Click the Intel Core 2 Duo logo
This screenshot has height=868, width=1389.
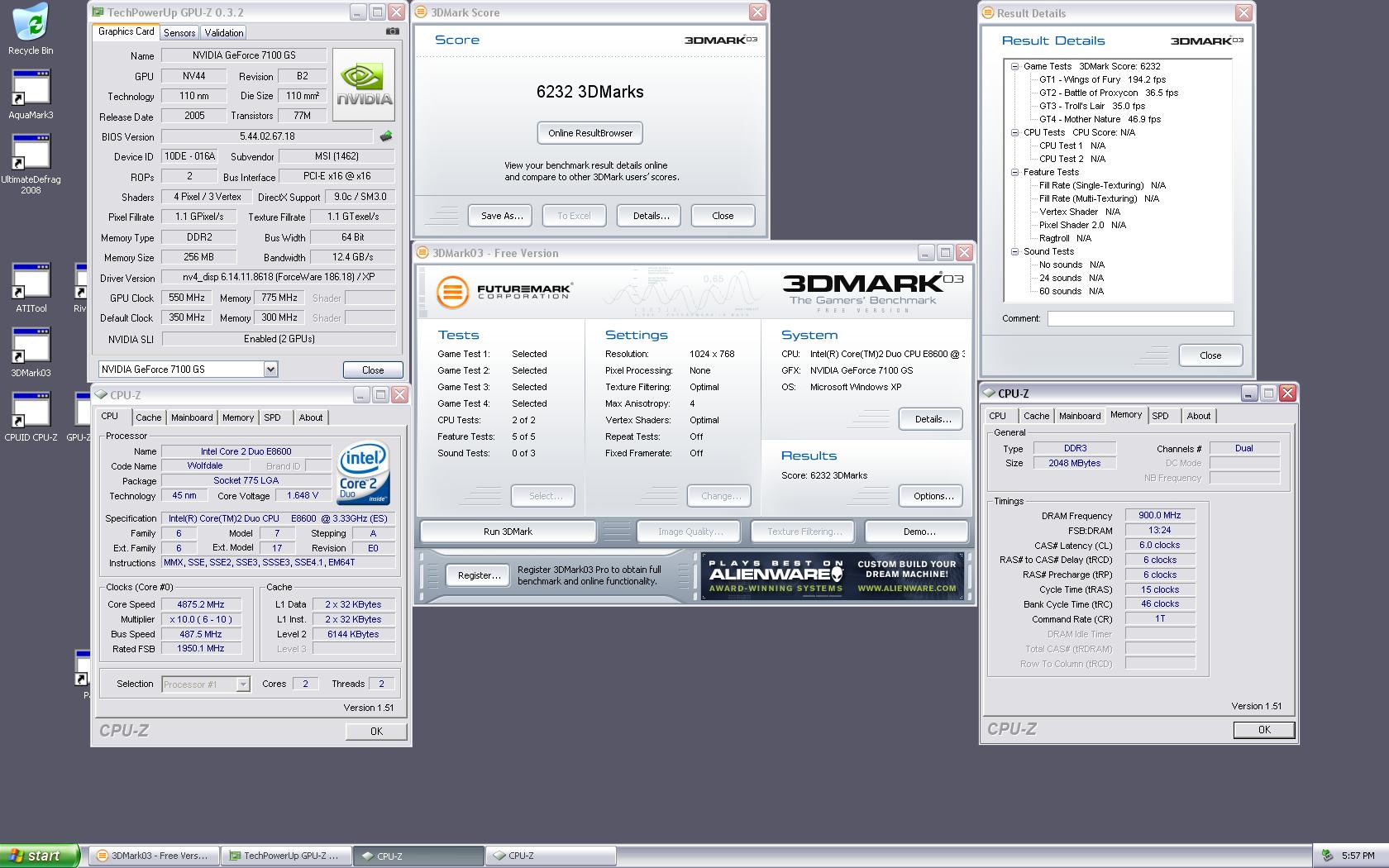[x=364, y=474]
